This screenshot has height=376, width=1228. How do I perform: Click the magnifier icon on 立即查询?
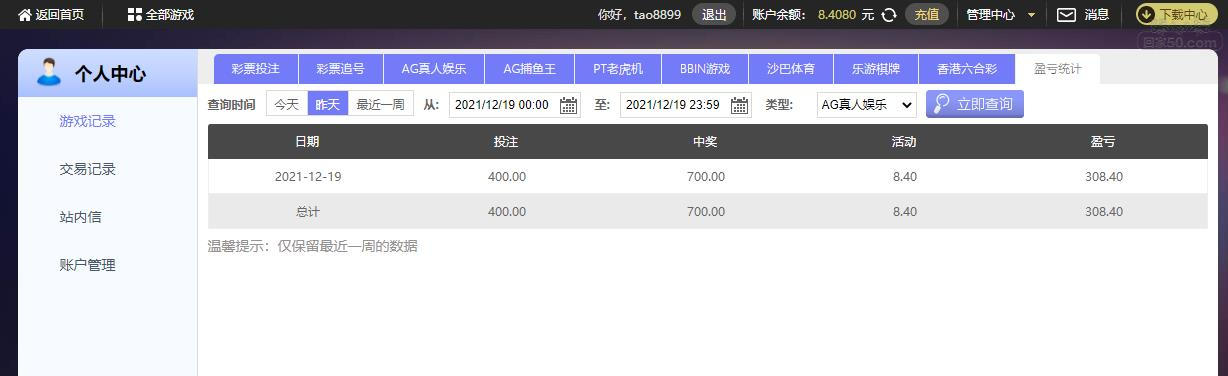click(x=942, y=104)
